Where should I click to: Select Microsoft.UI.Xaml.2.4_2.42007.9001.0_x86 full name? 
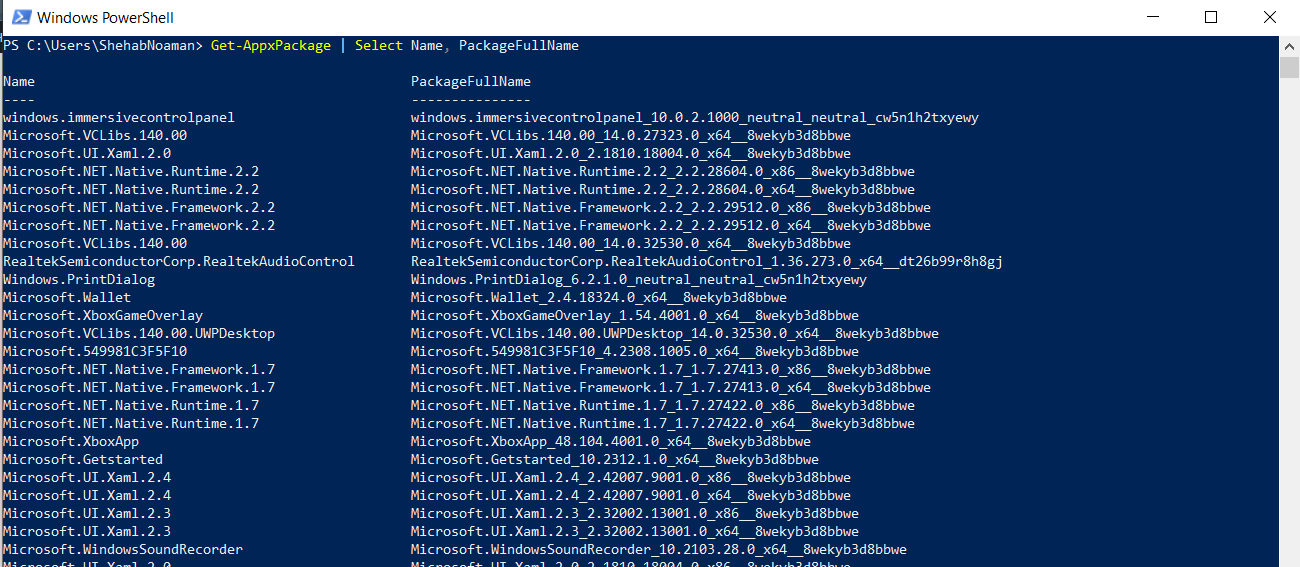(631, 478)
